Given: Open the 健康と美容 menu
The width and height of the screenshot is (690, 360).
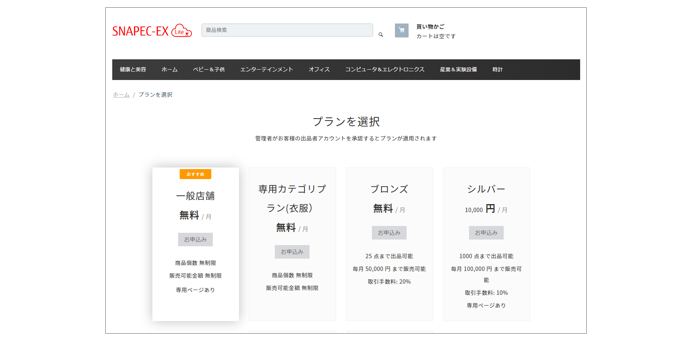Looking at the screenshot, I should tap(133, 70).
